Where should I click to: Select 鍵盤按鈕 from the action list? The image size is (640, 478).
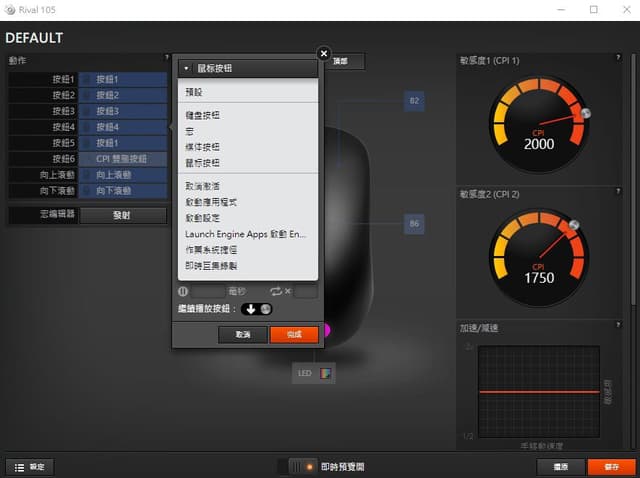[x=248, y=116]
